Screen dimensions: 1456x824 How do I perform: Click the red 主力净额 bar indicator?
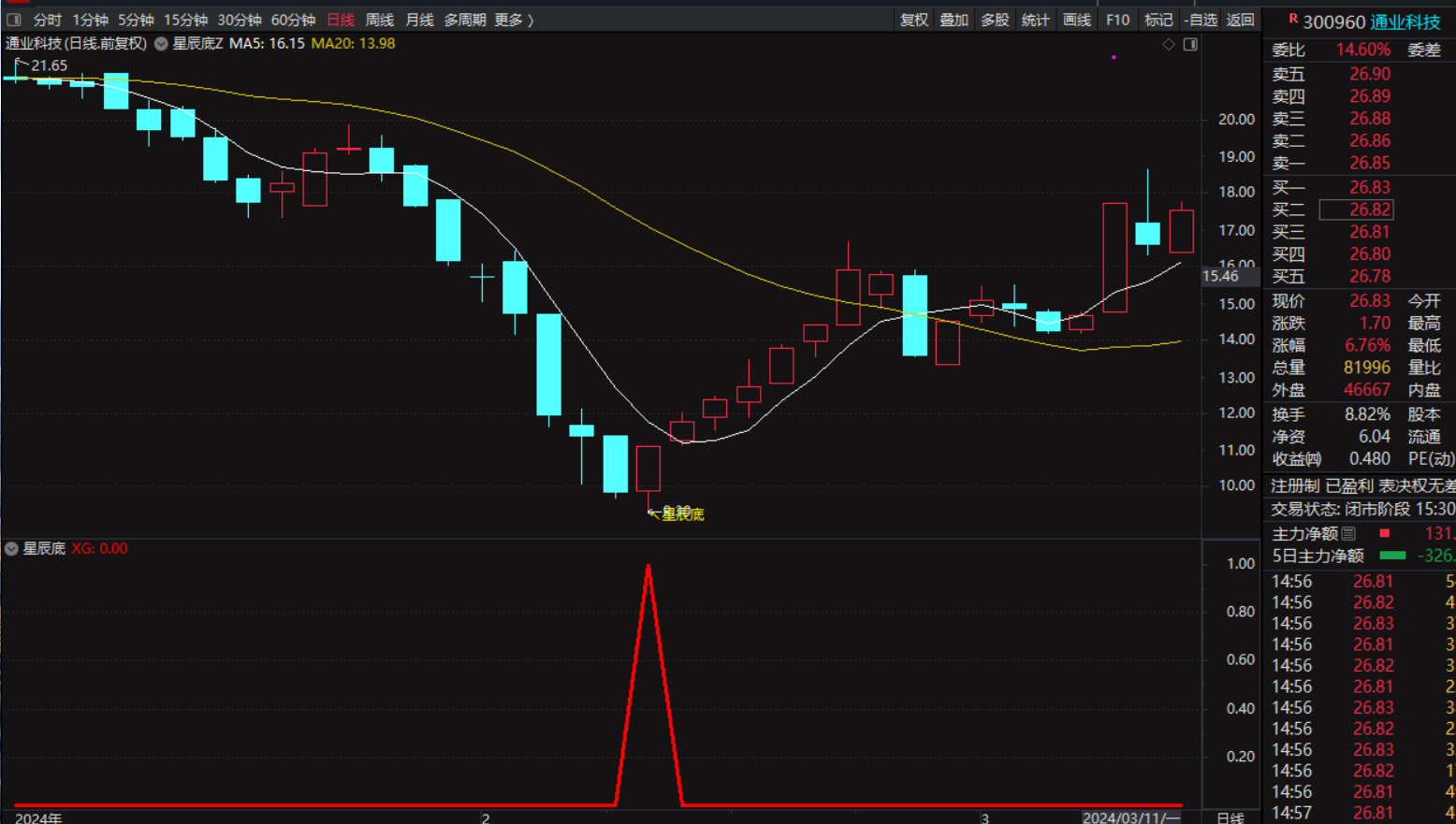(x=1384, y=533)
